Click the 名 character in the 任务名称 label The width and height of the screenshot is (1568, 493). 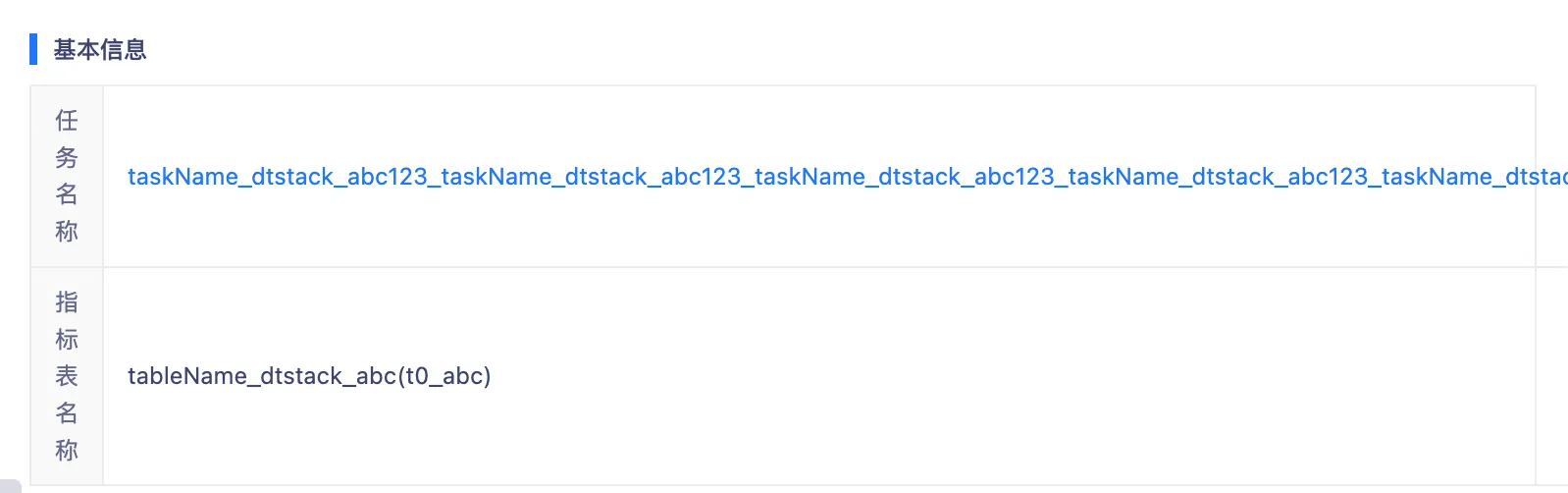[x=67, y=194]
